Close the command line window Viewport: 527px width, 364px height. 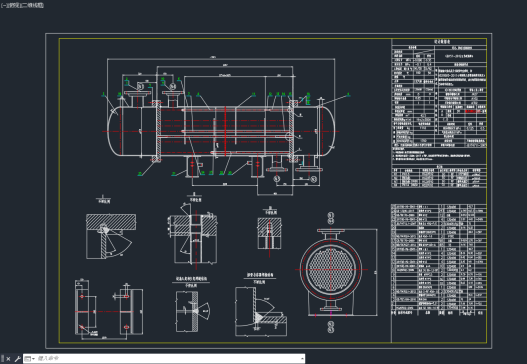click(8, 359)
